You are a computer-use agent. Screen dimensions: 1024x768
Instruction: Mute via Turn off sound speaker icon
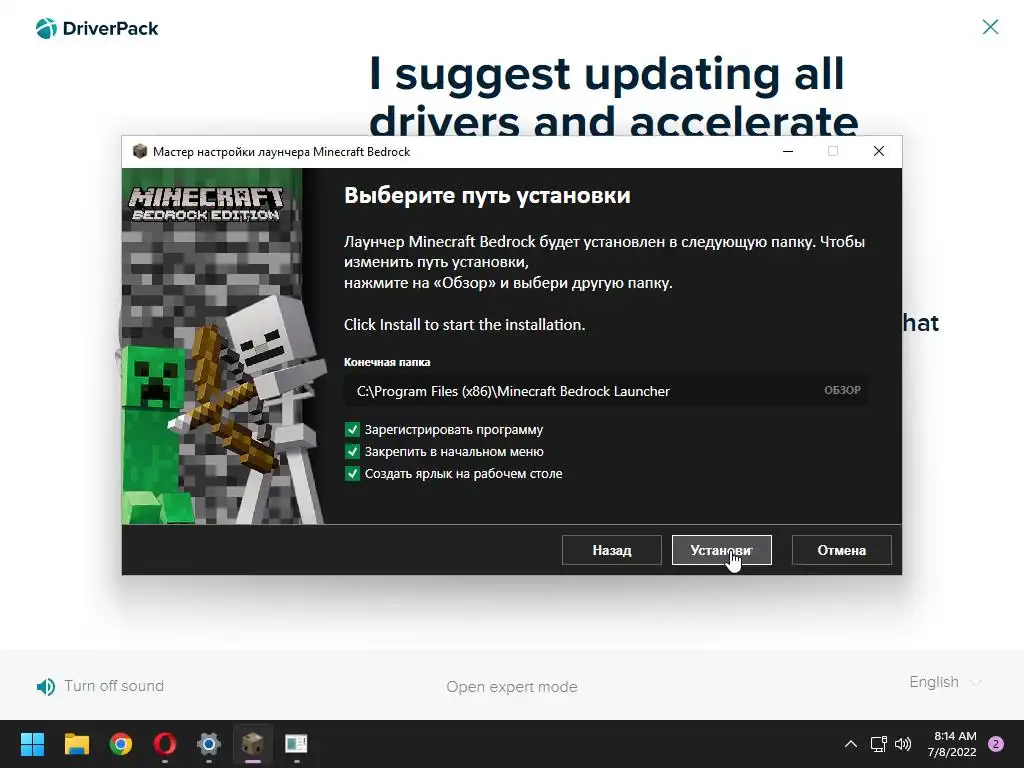(x=46, y=686)
